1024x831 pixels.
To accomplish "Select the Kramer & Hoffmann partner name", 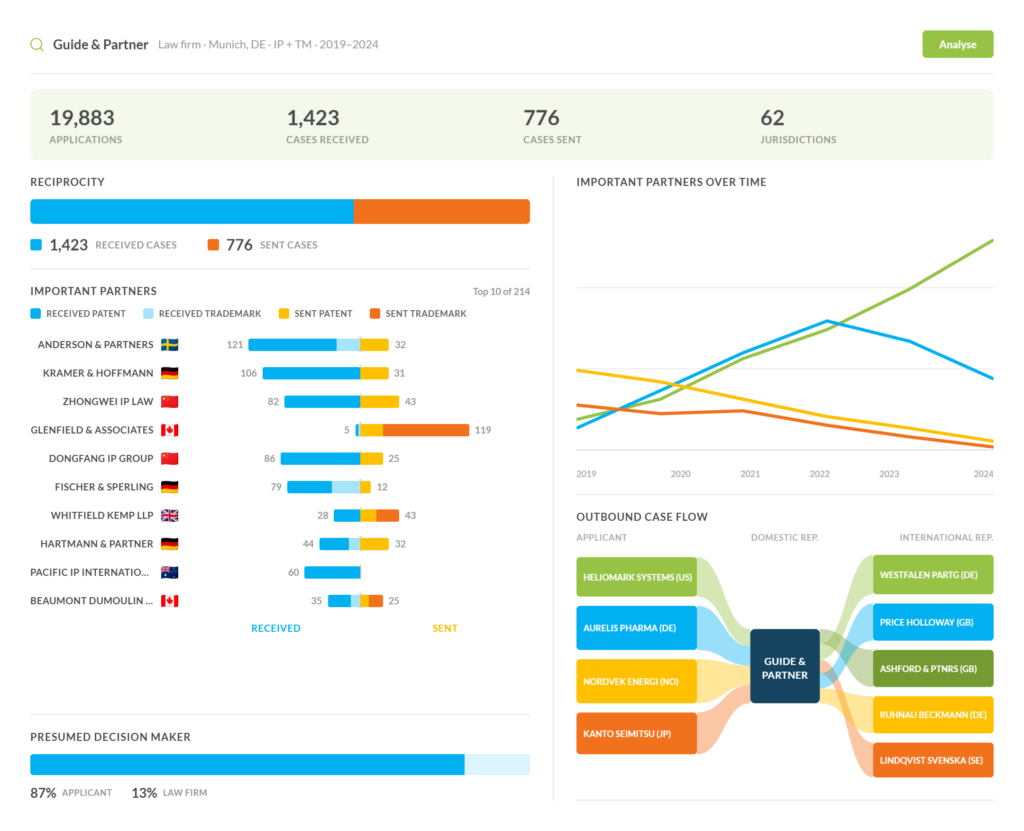I will [x=98, y=373].
